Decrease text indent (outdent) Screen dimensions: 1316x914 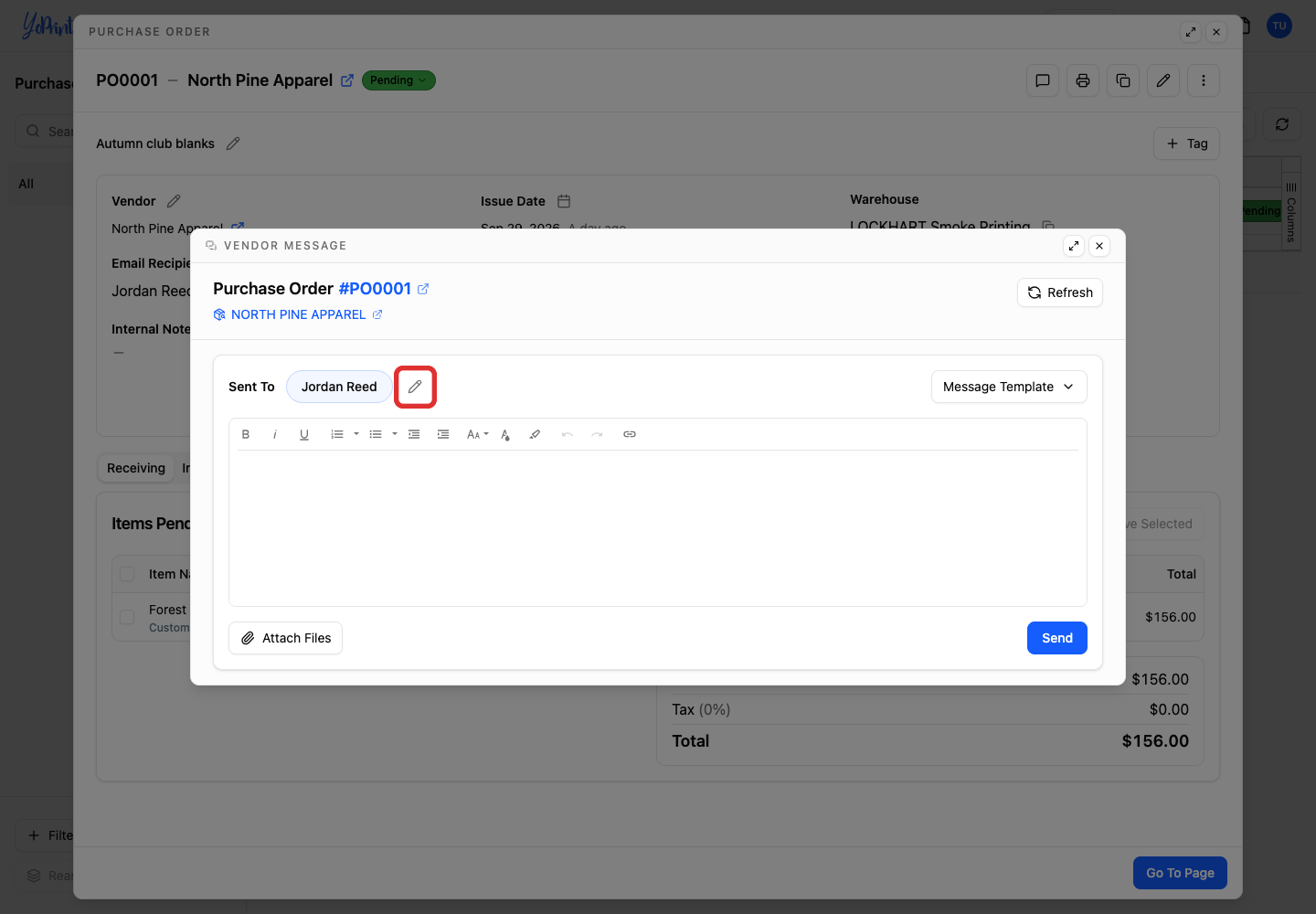coord(414,434)
